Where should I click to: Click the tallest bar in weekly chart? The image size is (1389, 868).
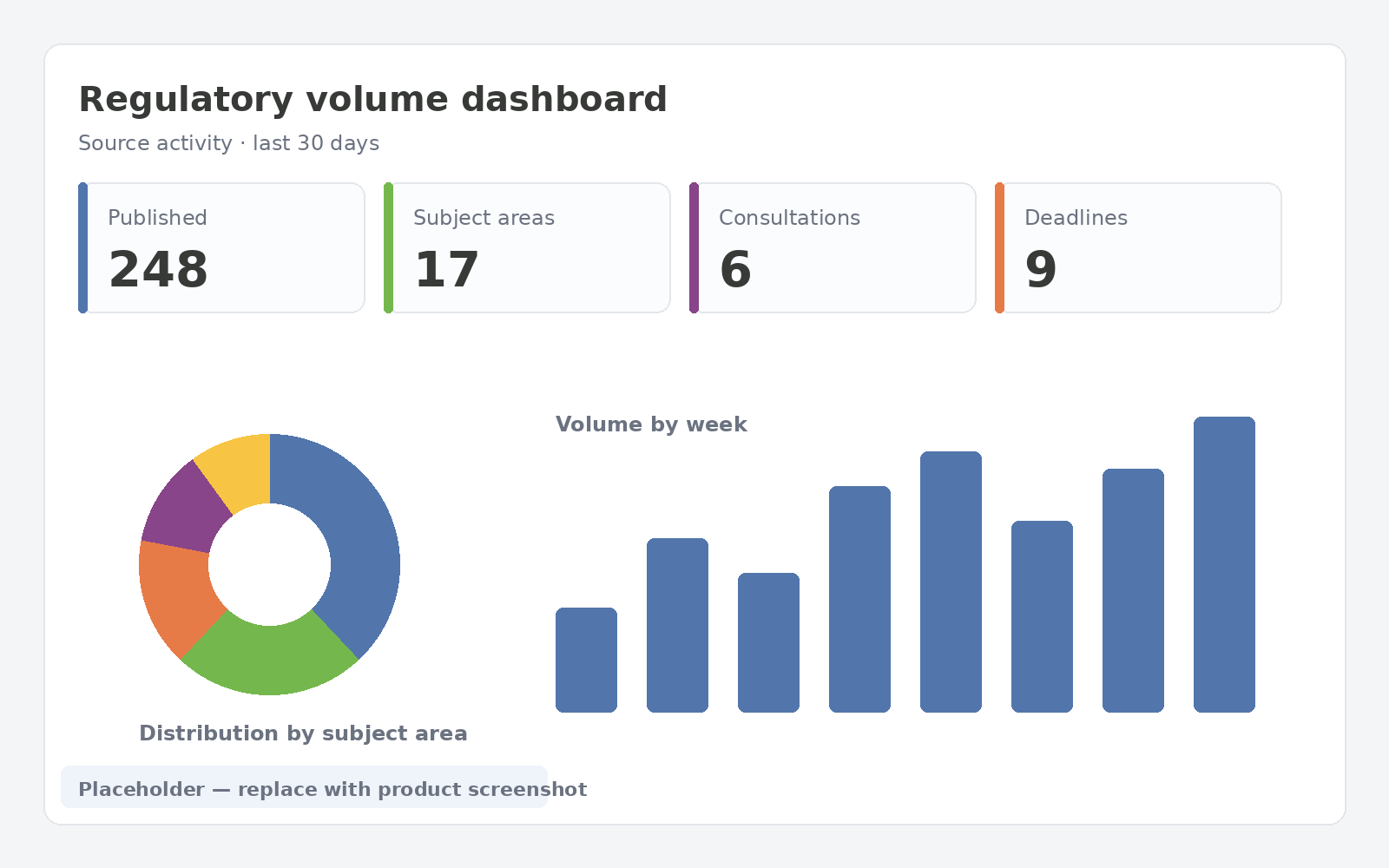pos(1224,564)
